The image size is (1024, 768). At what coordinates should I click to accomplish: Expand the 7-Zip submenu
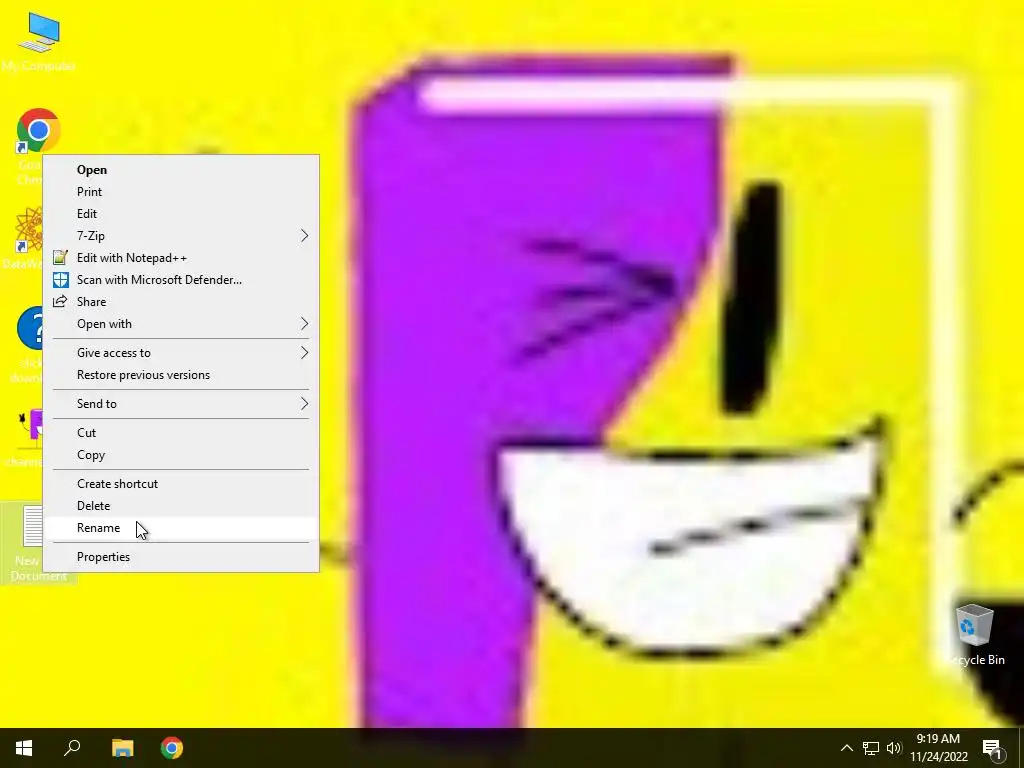(x=181, y=236)
